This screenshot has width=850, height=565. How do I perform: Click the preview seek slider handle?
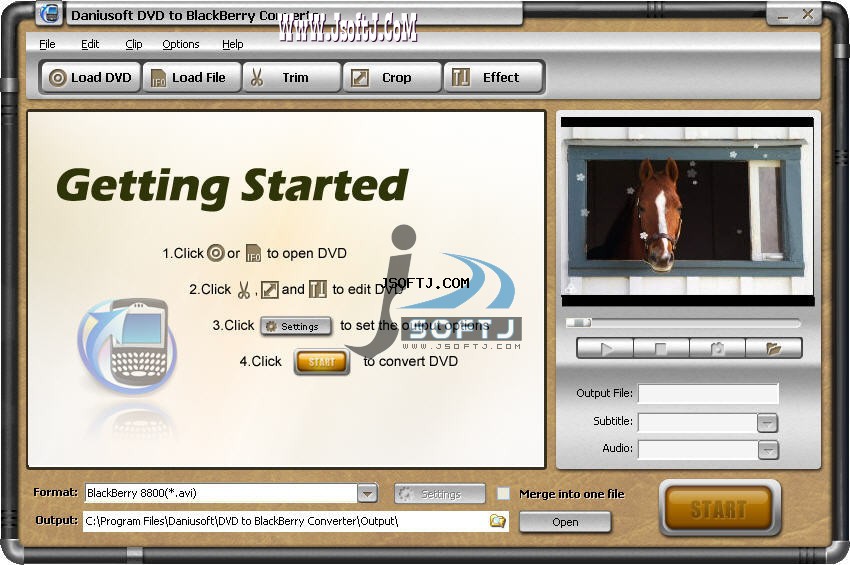[x=579, y=323]
